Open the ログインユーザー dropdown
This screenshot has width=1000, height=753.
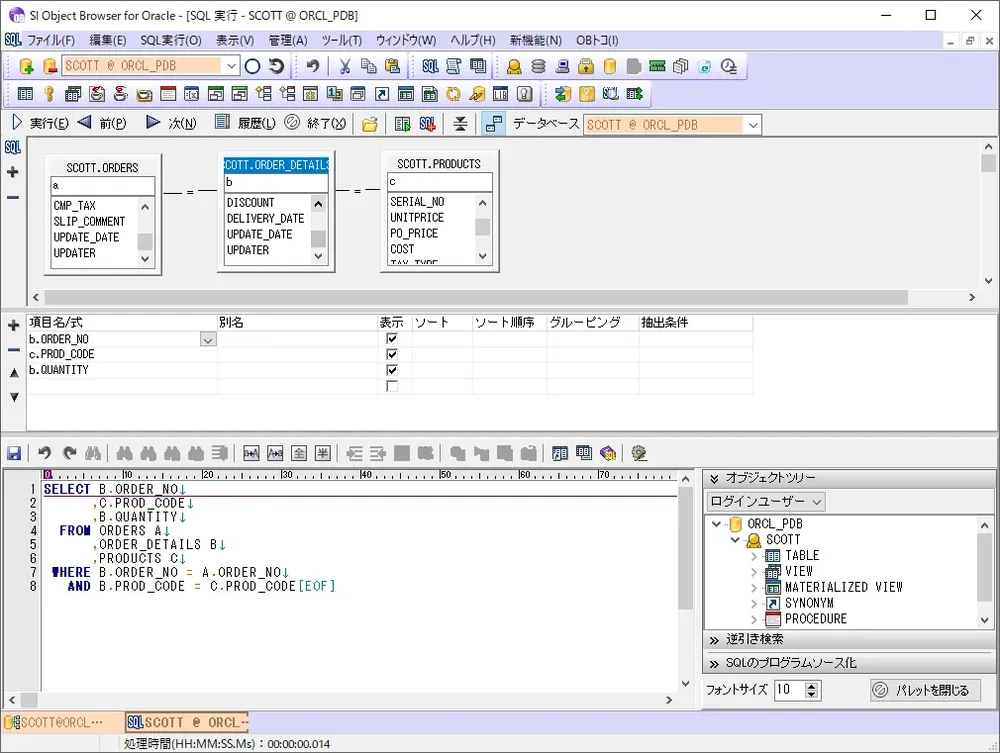tap(766, 501)
